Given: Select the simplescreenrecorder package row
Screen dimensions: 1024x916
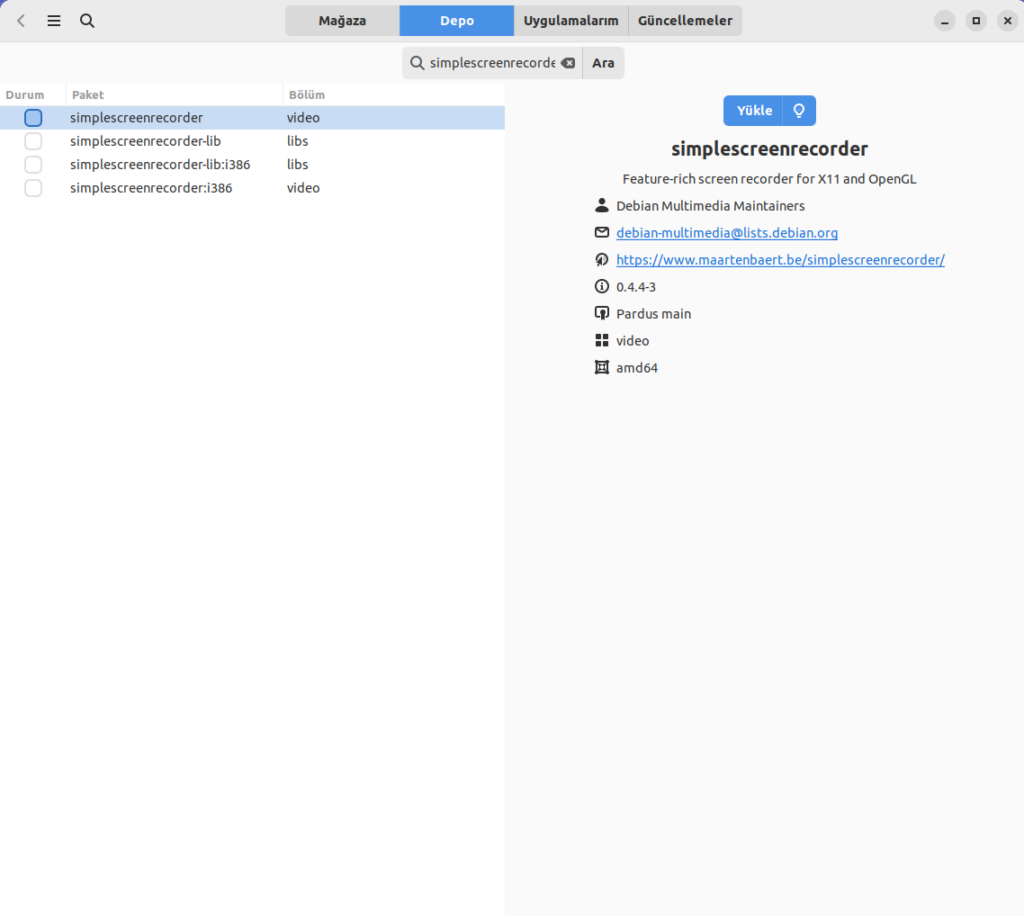Looking at the screenshot, I should pos(252,118).
